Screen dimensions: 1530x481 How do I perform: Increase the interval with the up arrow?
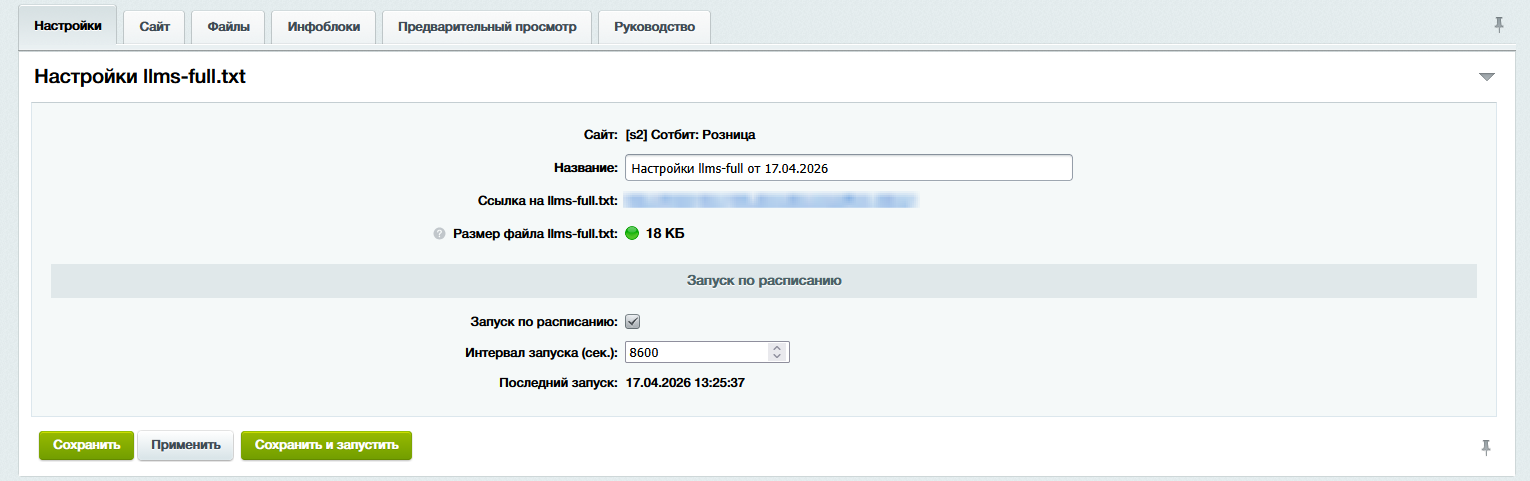[x=776, y=348]
